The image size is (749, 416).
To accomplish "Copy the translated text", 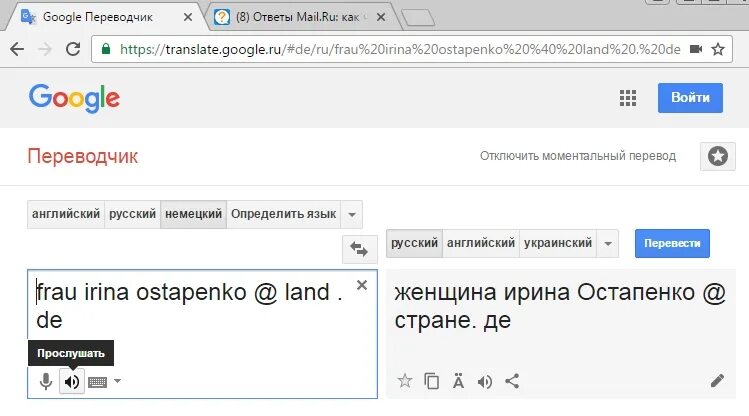I will (431, 381).
